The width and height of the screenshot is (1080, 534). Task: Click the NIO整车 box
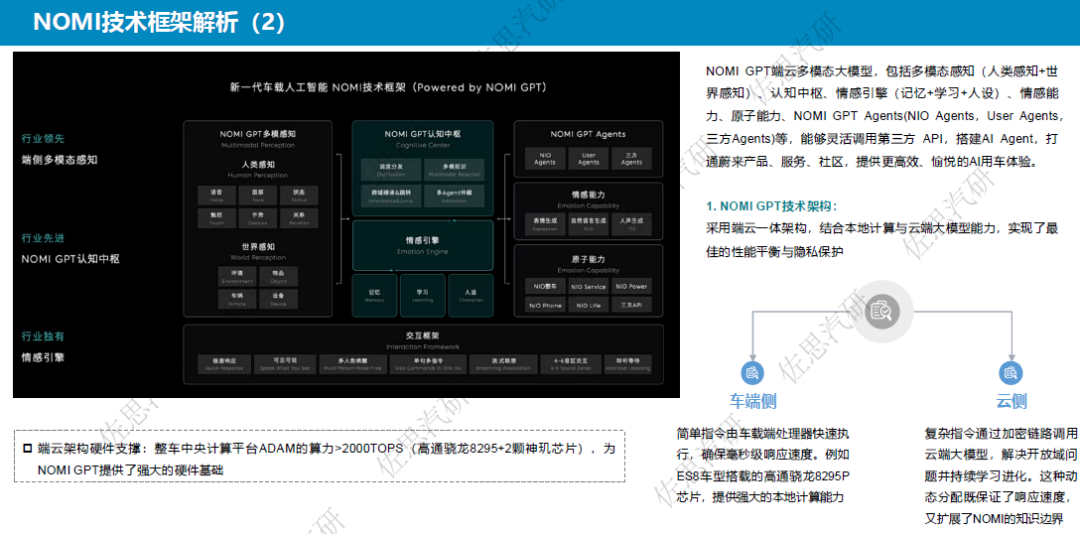click(545, 286)
